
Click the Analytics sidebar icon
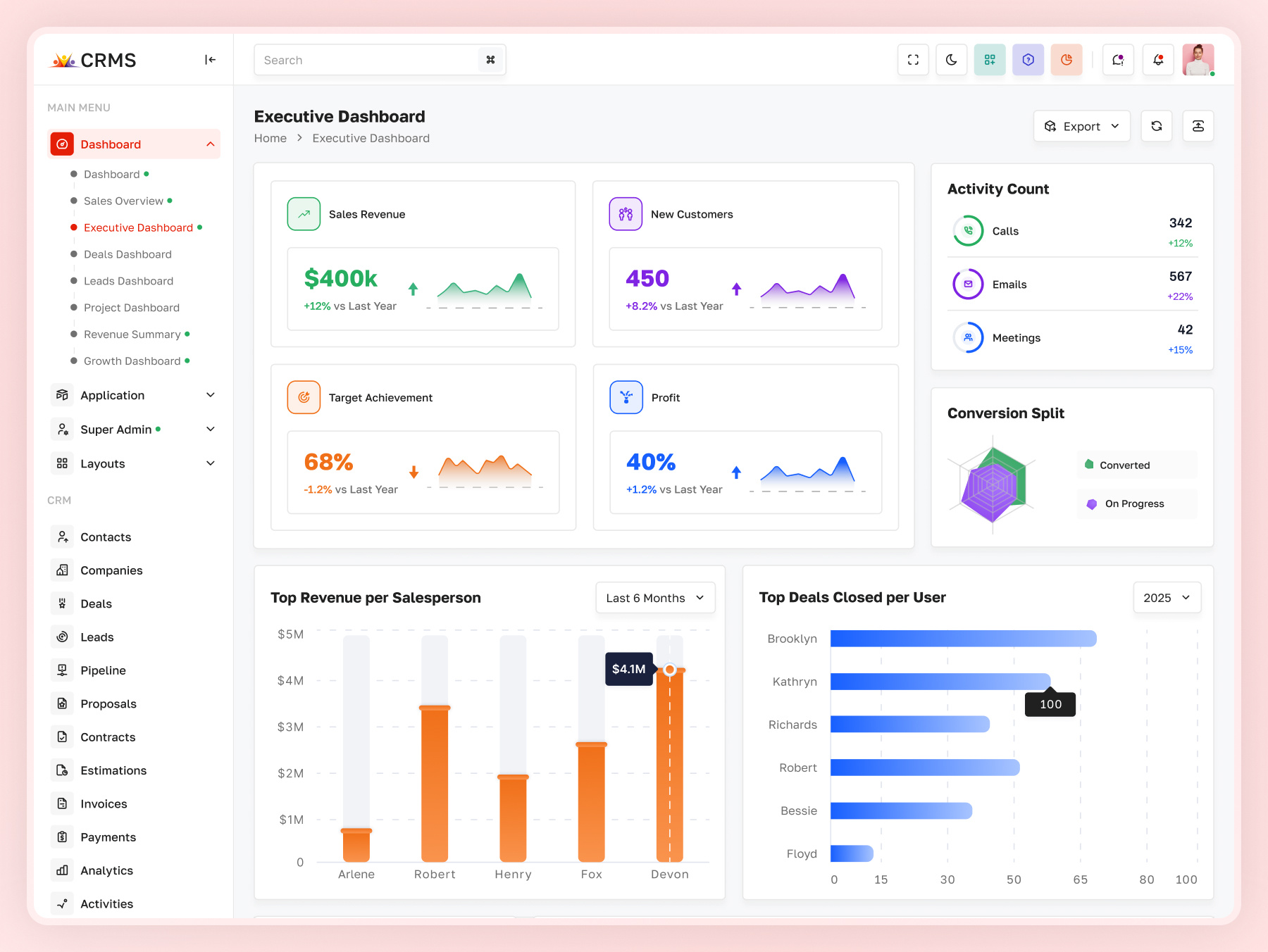[x=62, y=870]
